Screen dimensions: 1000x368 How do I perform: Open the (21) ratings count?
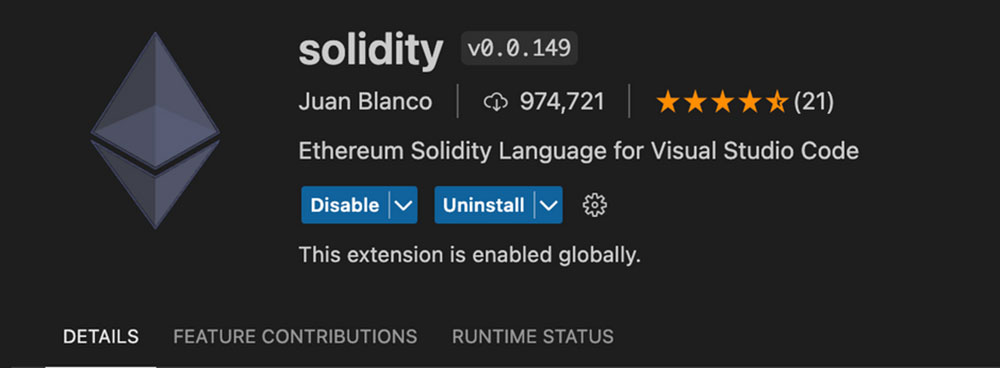pos(814,102)
